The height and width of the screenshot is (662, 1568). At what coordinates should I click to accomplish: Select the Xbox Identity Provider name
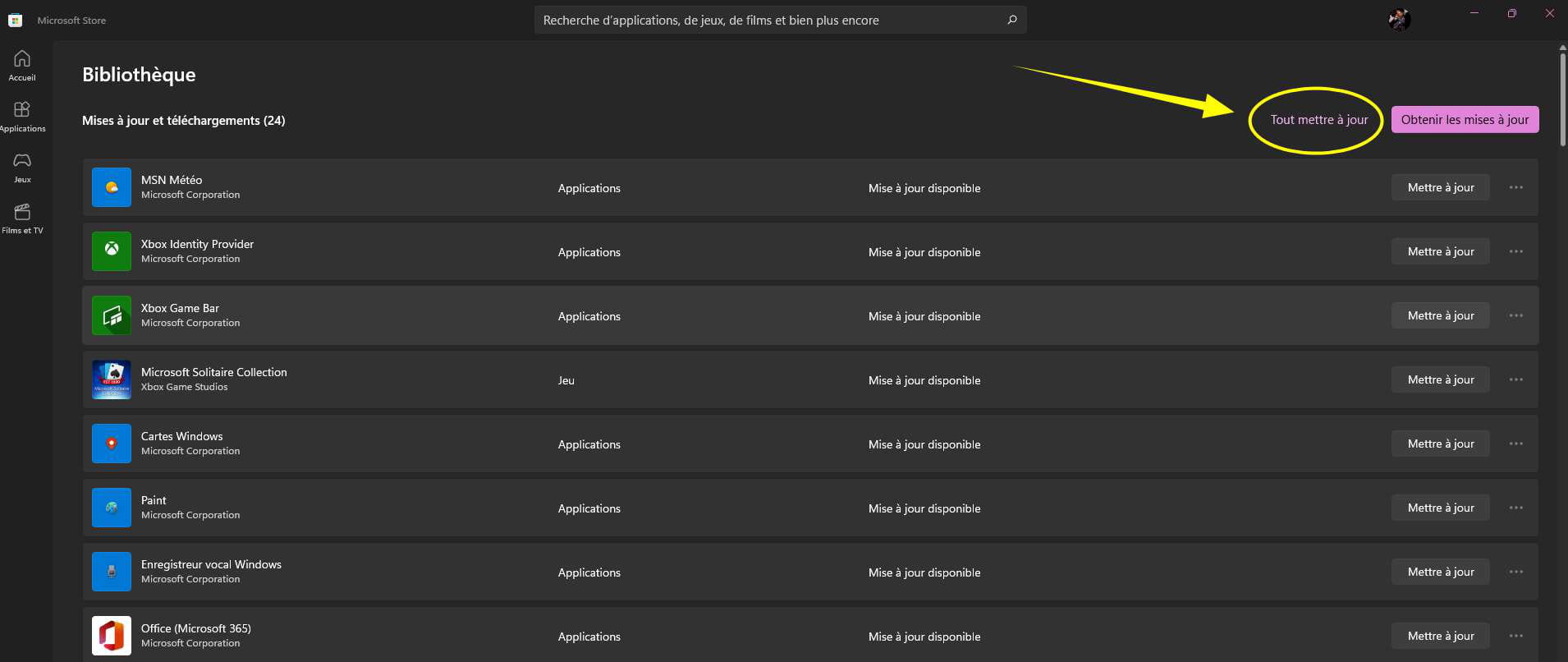(197, 244)
